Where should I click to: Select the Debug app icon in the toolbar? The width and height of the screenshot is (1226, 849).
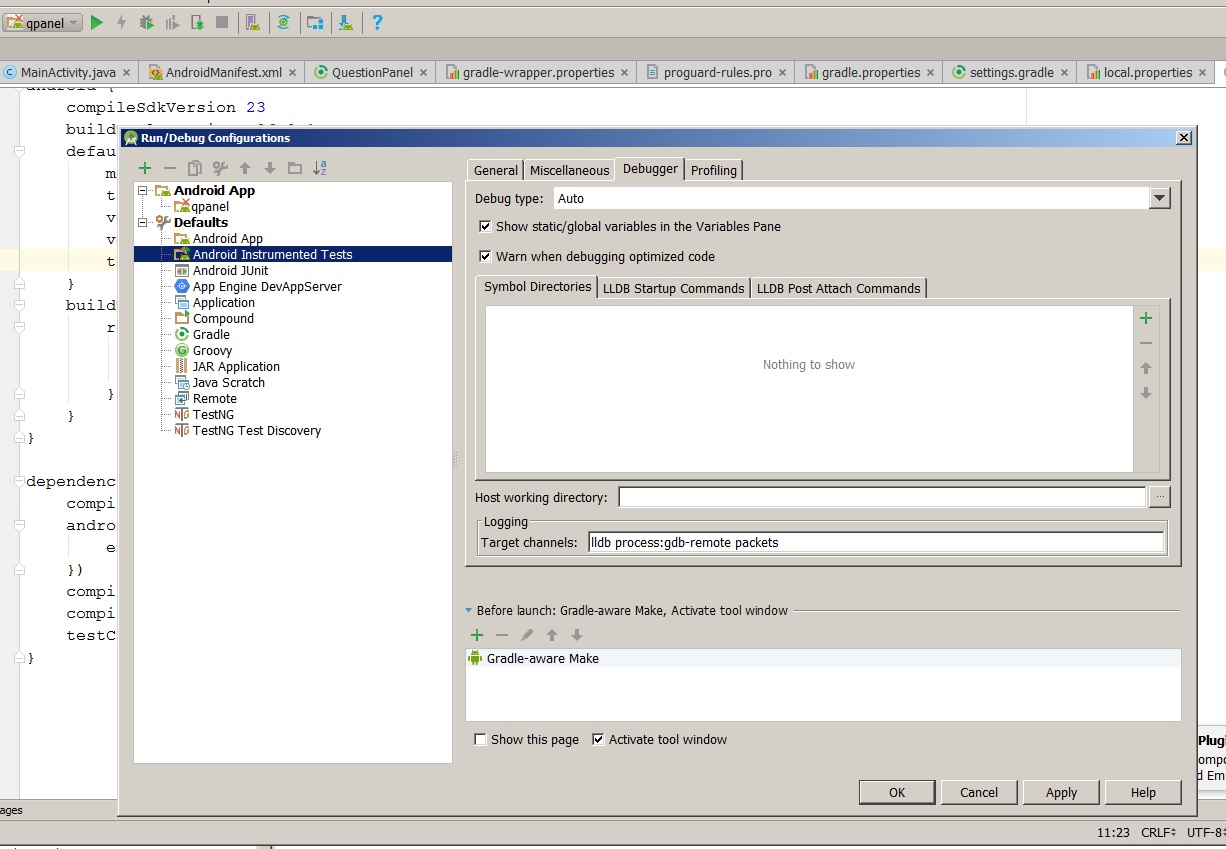(146, 22)
